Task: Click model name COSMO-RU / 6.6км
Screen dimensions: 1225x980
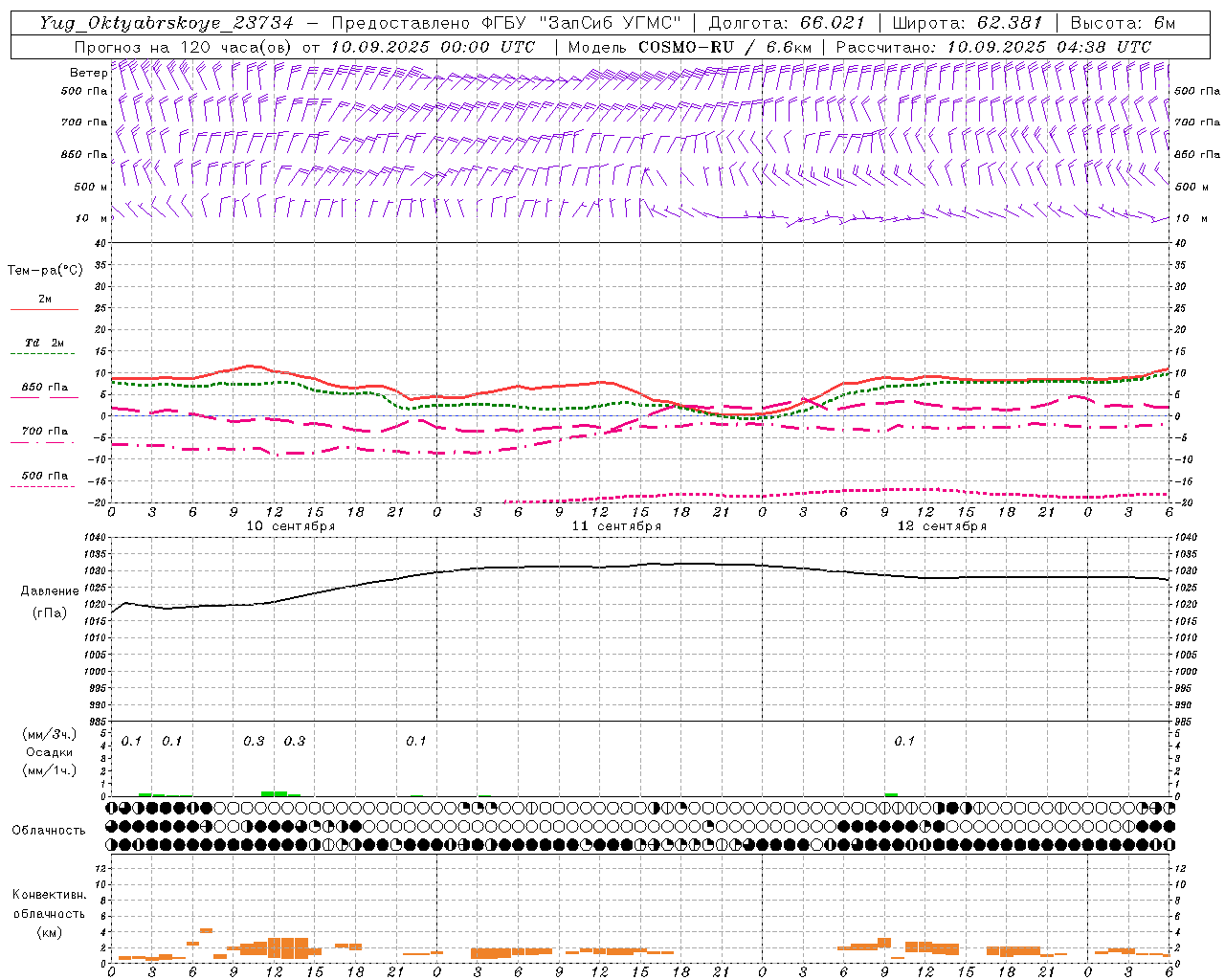Action: [724, 47]
